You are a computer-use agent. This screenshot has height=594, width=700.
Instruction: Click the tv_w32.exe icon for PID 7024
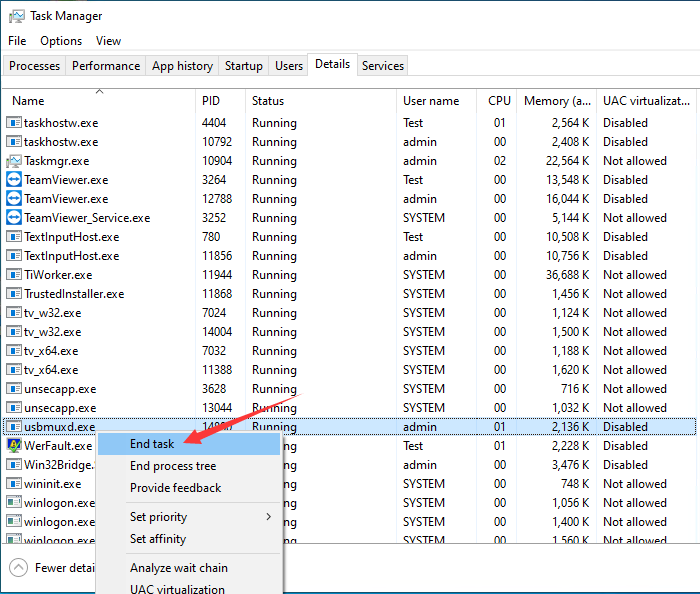coord(14,312)
